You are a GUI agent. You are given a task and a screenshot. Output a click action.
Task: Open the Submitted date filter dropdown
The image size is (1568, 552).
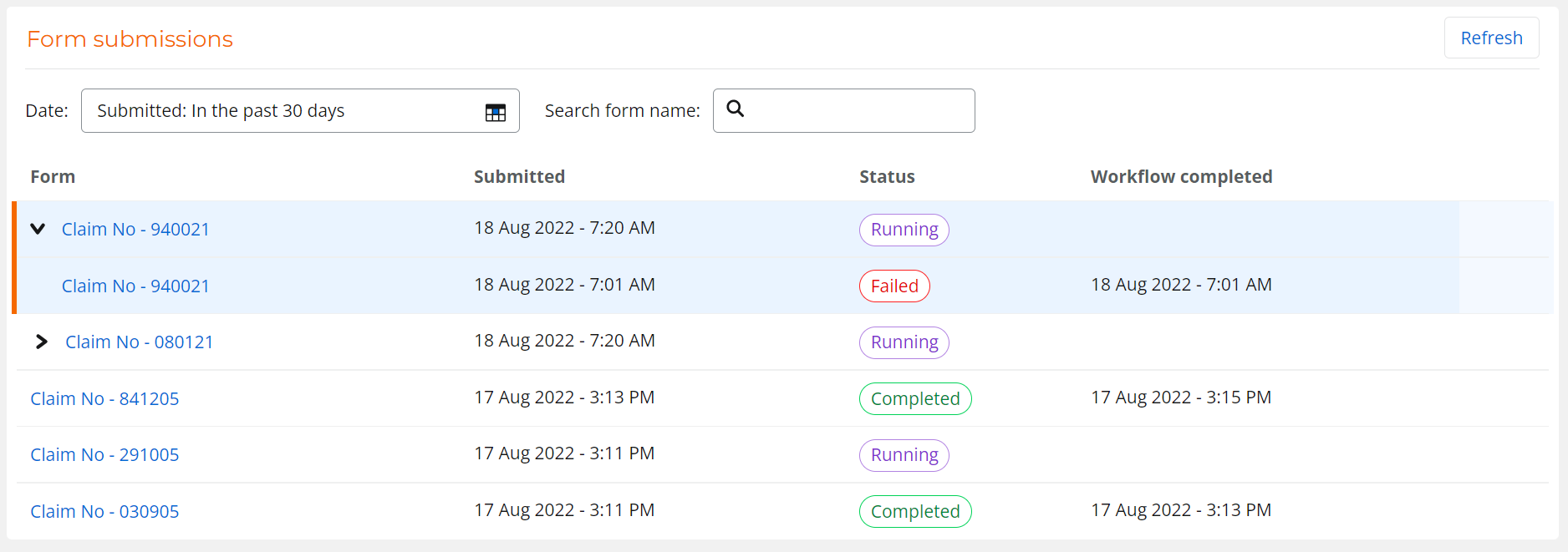[300, 110]
